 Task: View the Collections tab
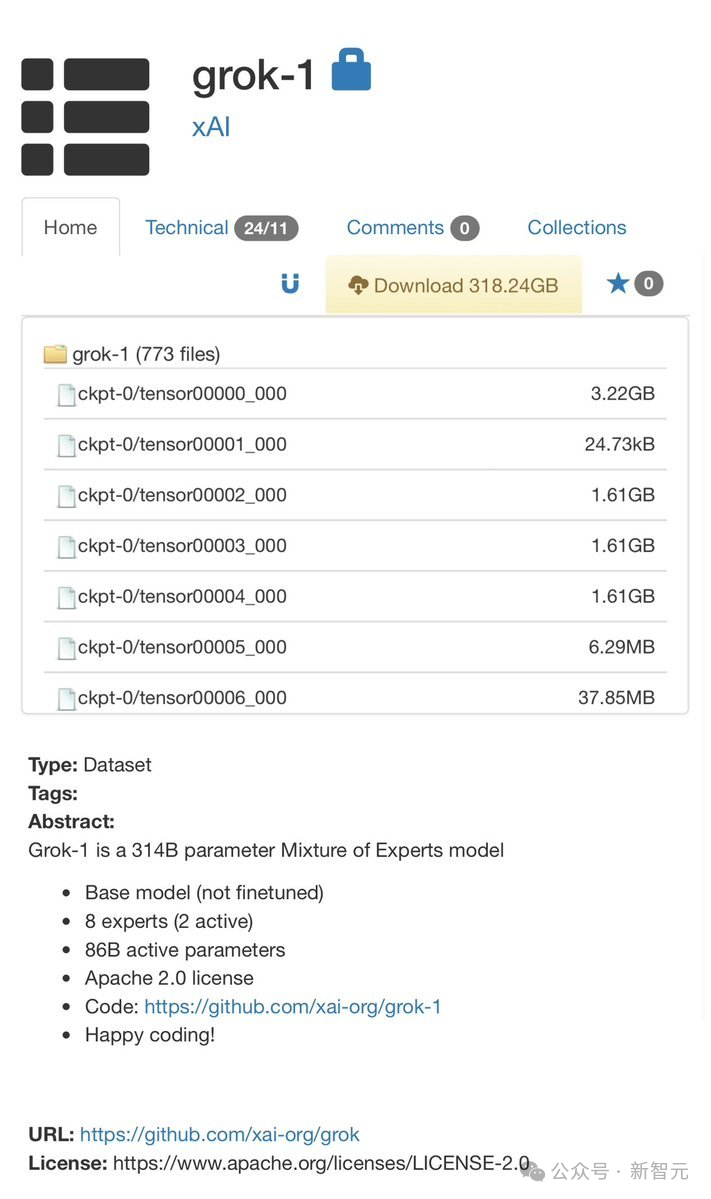tap(576, 227)
